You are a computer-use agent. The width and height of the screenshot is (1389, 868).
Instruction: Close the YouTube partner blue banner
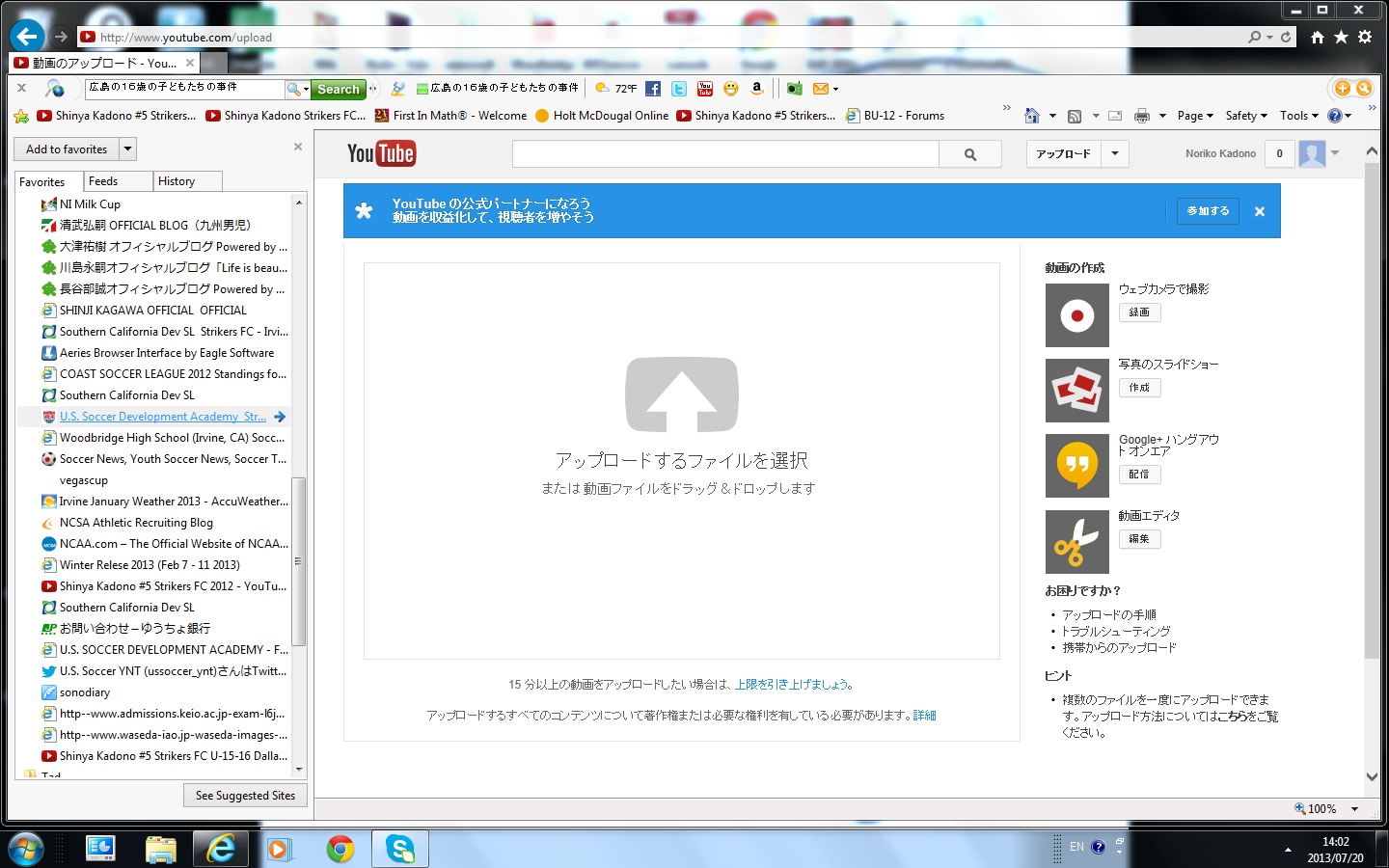point(1260,211)
